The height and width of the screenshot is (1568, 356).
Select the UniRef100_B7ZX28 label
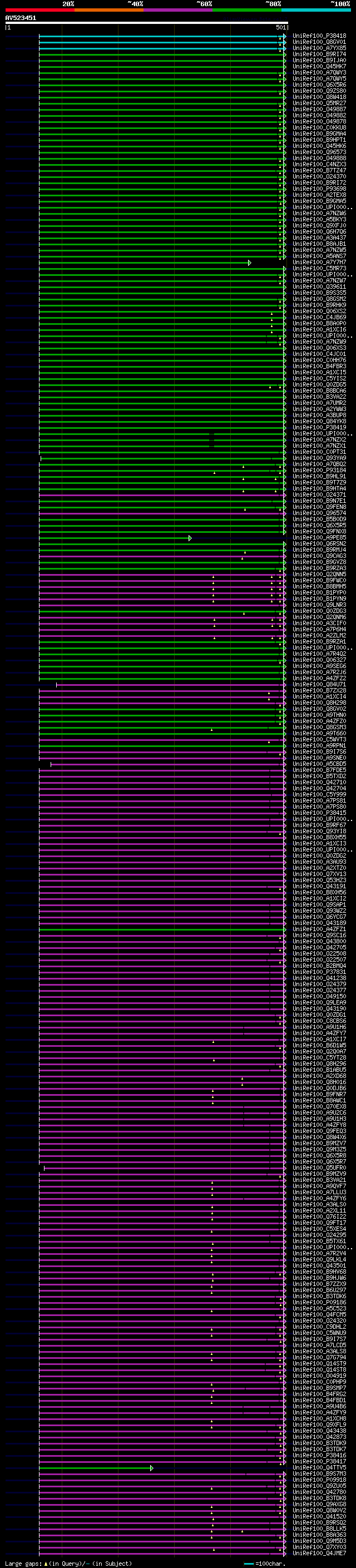(x=319, y=691)
